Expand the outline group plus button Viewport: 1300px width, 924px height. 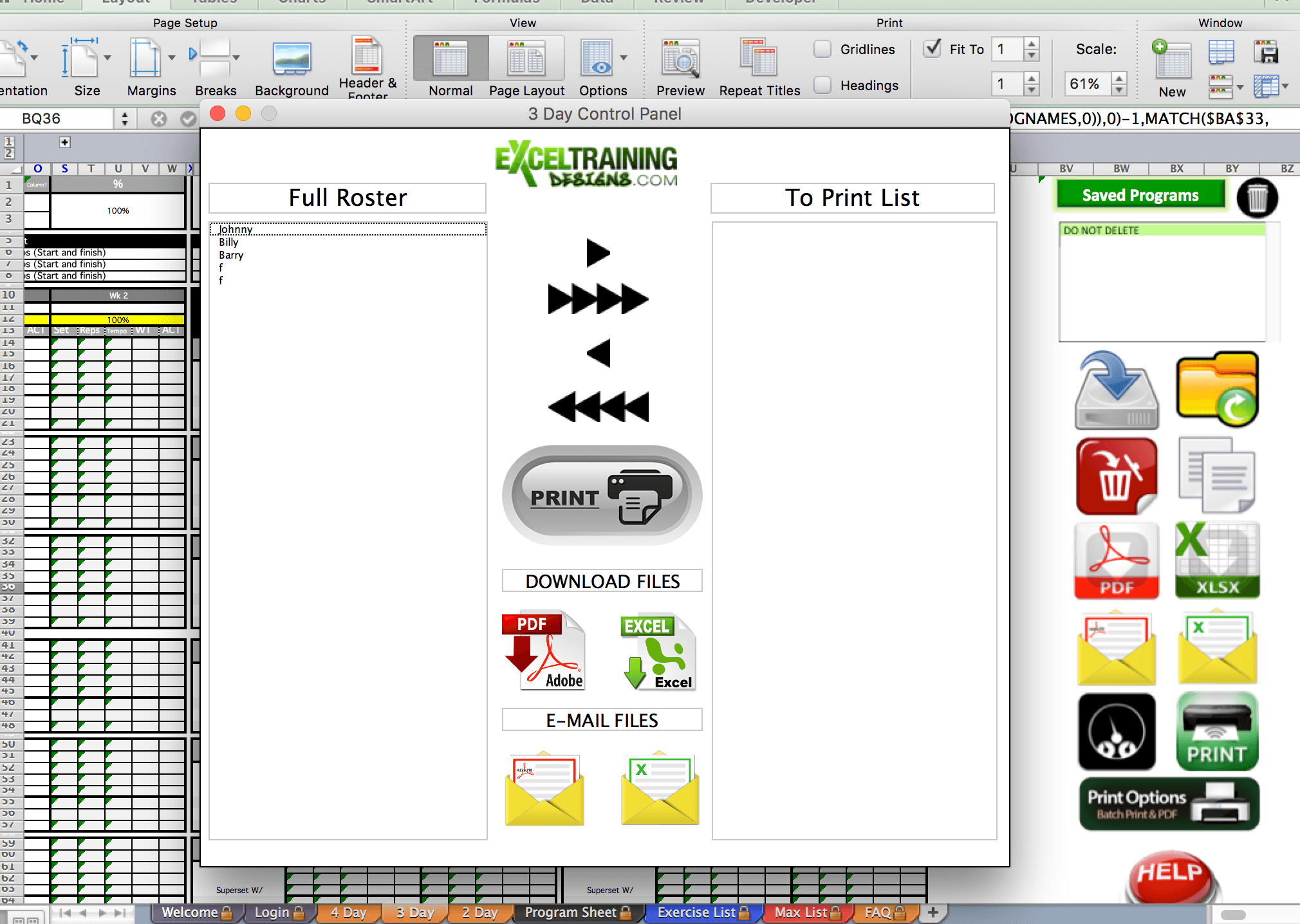(65, 142)
